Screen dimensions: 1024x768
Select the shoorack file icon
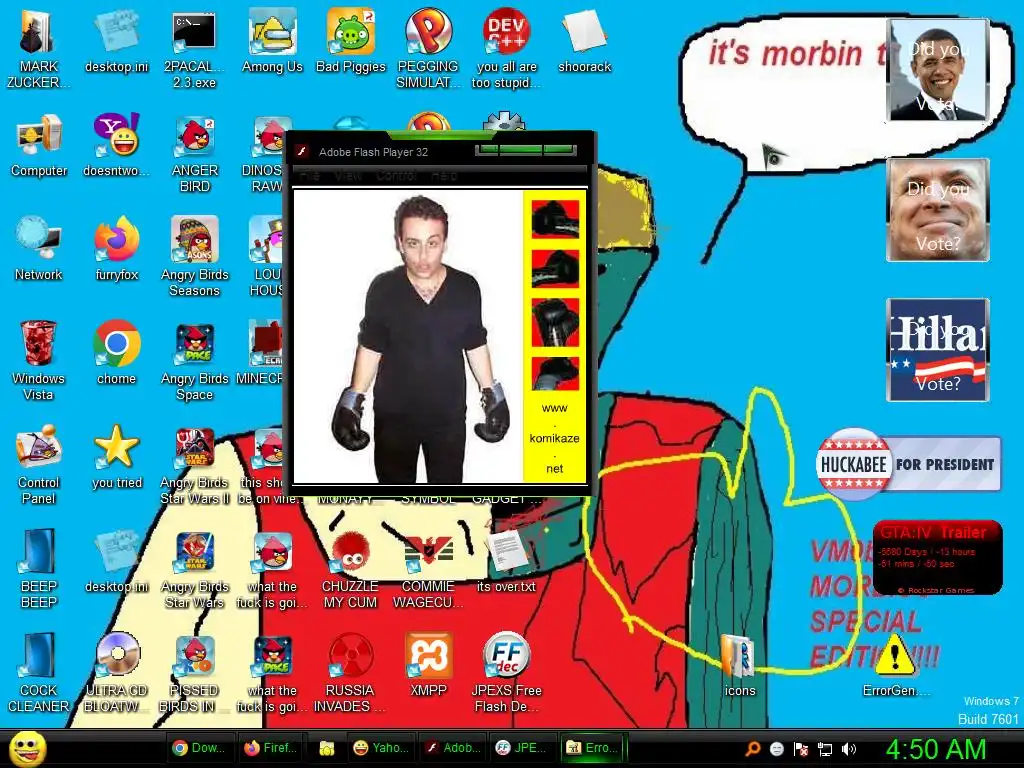coord(584,40)
